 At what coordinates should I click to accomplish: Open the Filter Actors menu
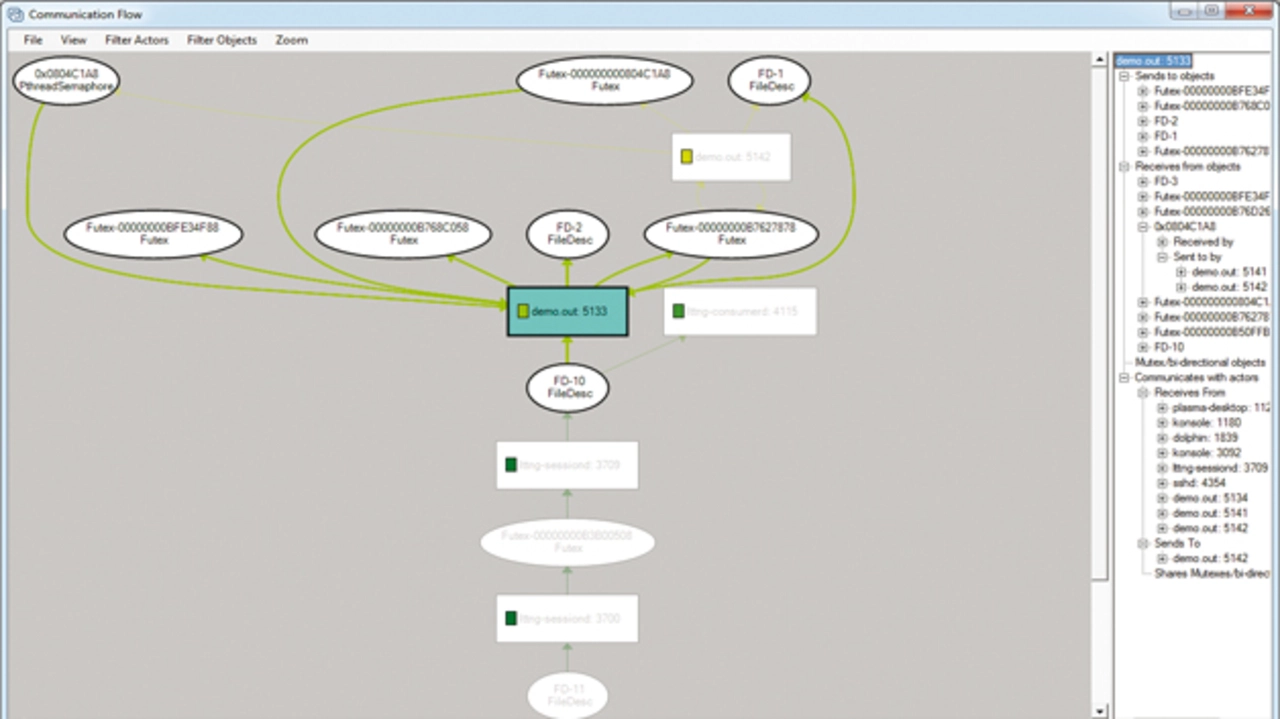click(x=137, y=40)
